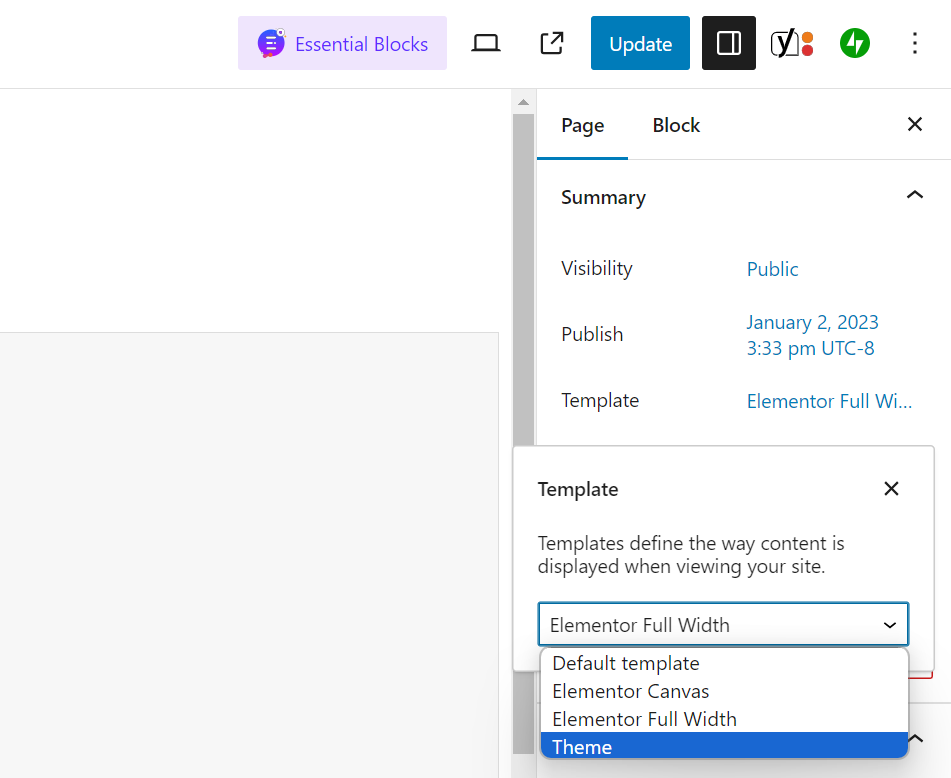
Task: Open the three-dot Options menu
Action: click(x=915, y=43)
